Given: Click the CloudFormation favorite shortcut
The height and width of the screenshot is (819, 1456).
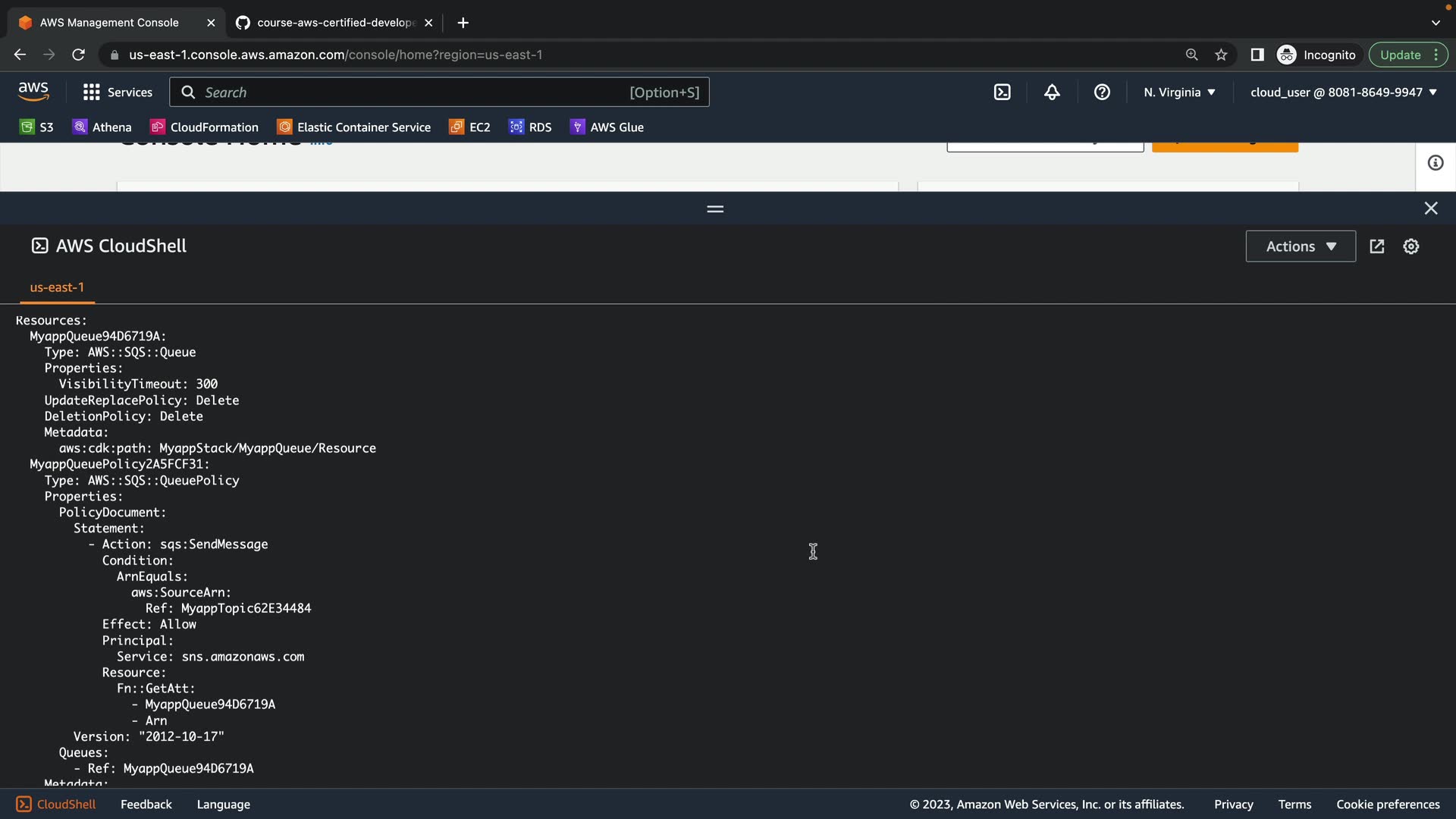Looking at the screenshot, I should [x=205, y=127].
